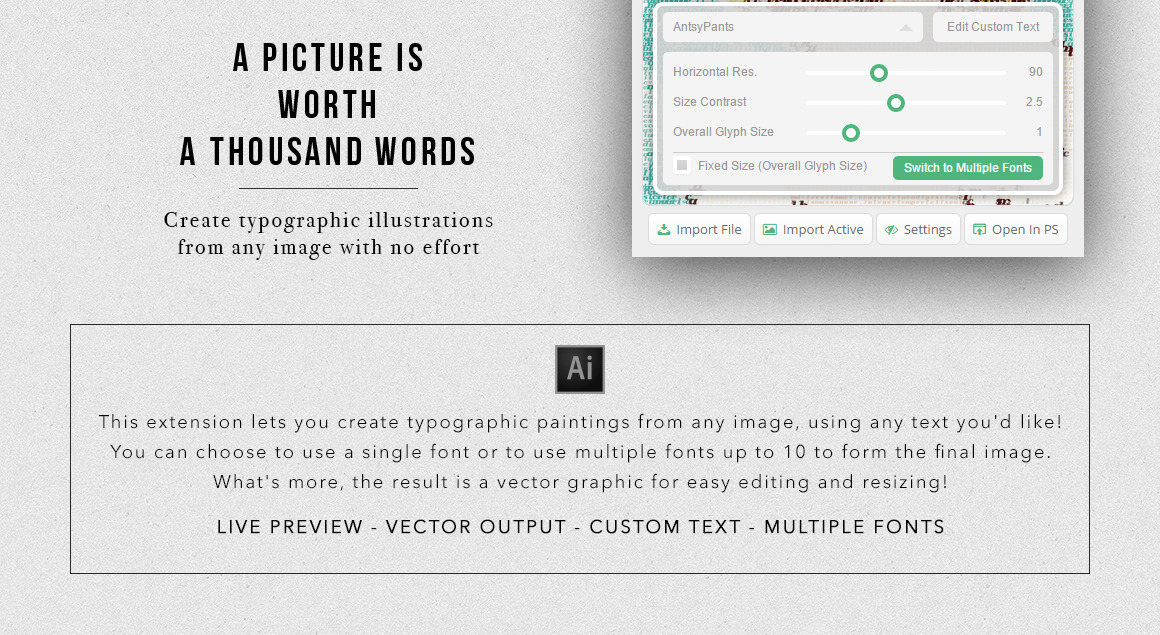Click the Import Active picture icon
The image size is (1160, 635).
point(769,230)
